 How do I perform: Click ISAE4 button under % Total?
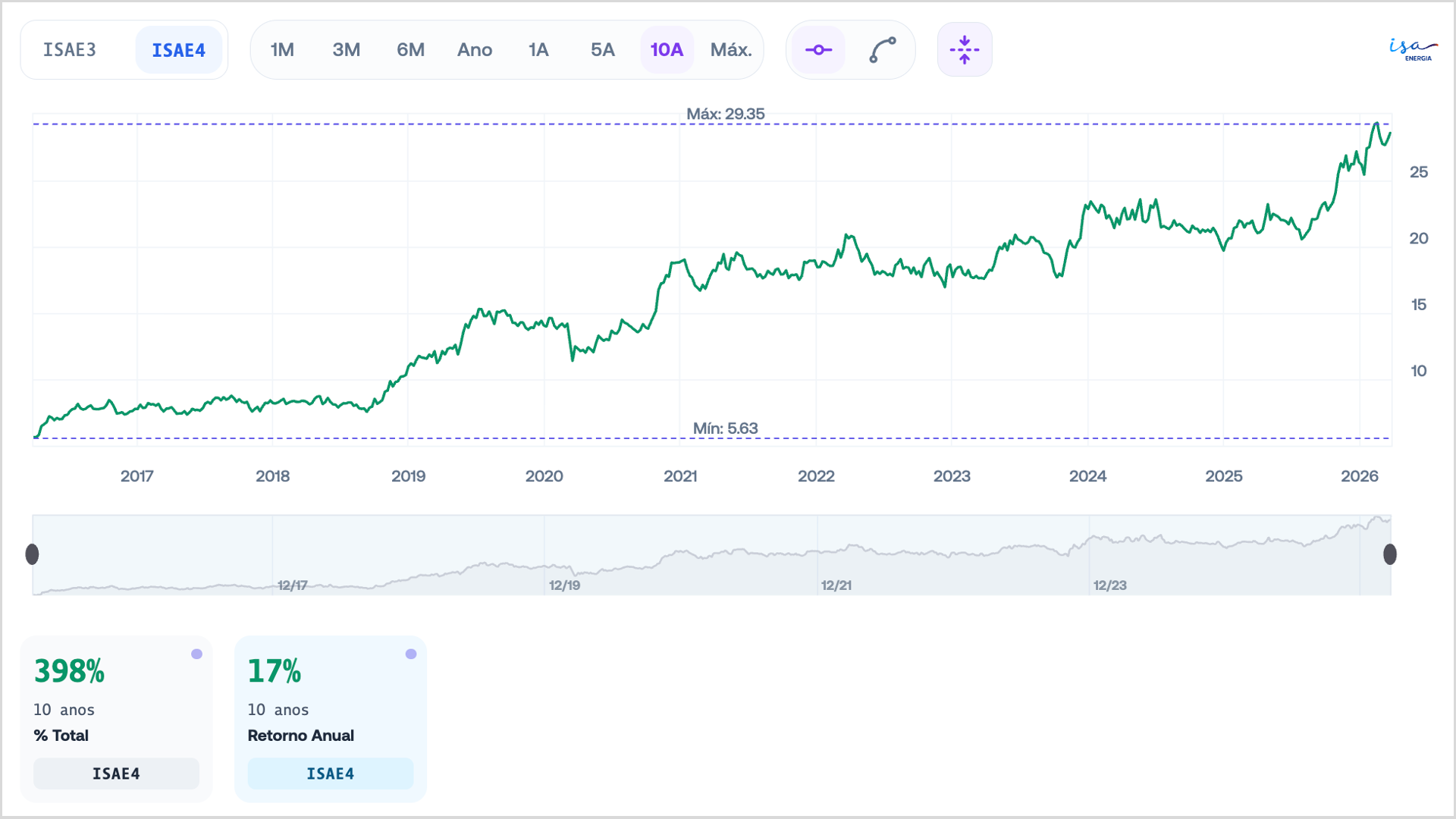tap(116, 773)
